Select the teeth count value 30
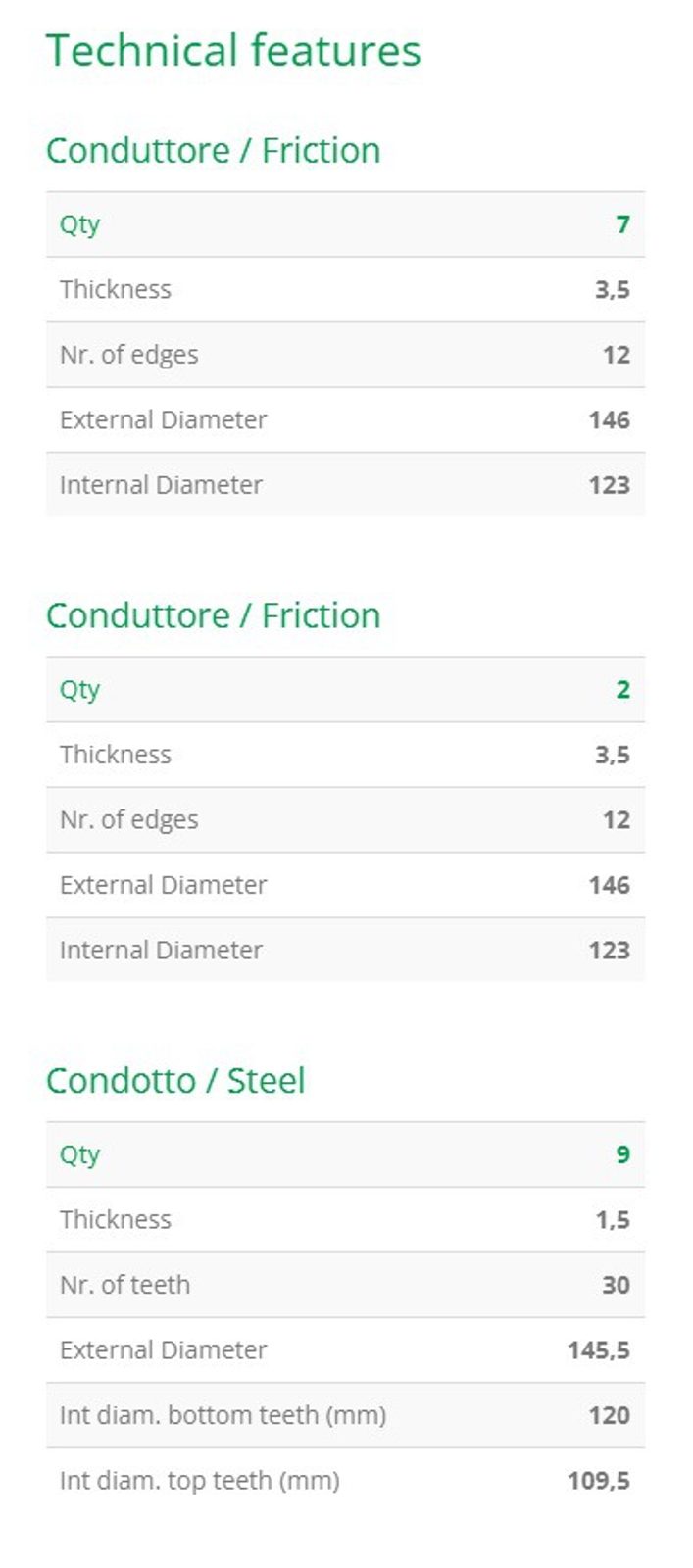693x1568 pixels. click(x=616, y=1285)
